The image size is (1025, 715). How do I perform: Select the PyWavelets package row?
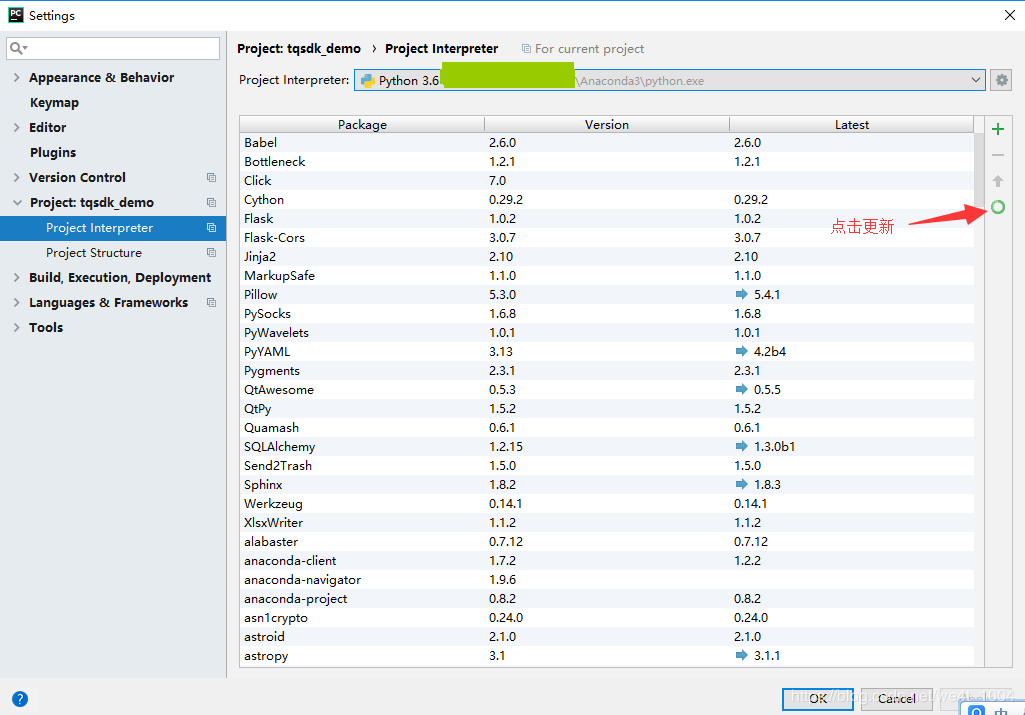pos(607,332)
